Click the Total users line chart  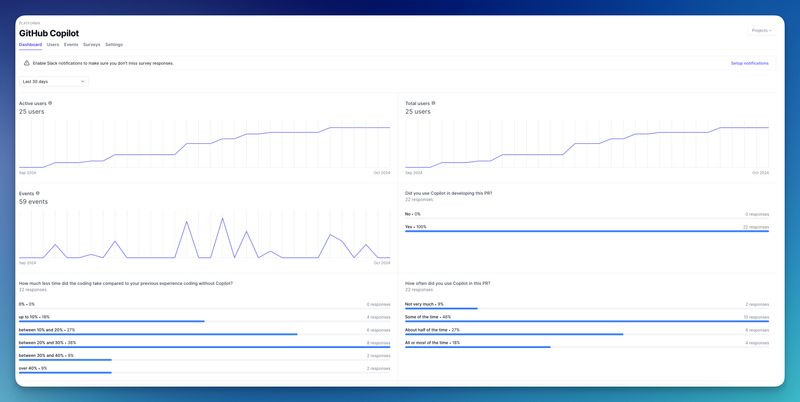[587, 145]
